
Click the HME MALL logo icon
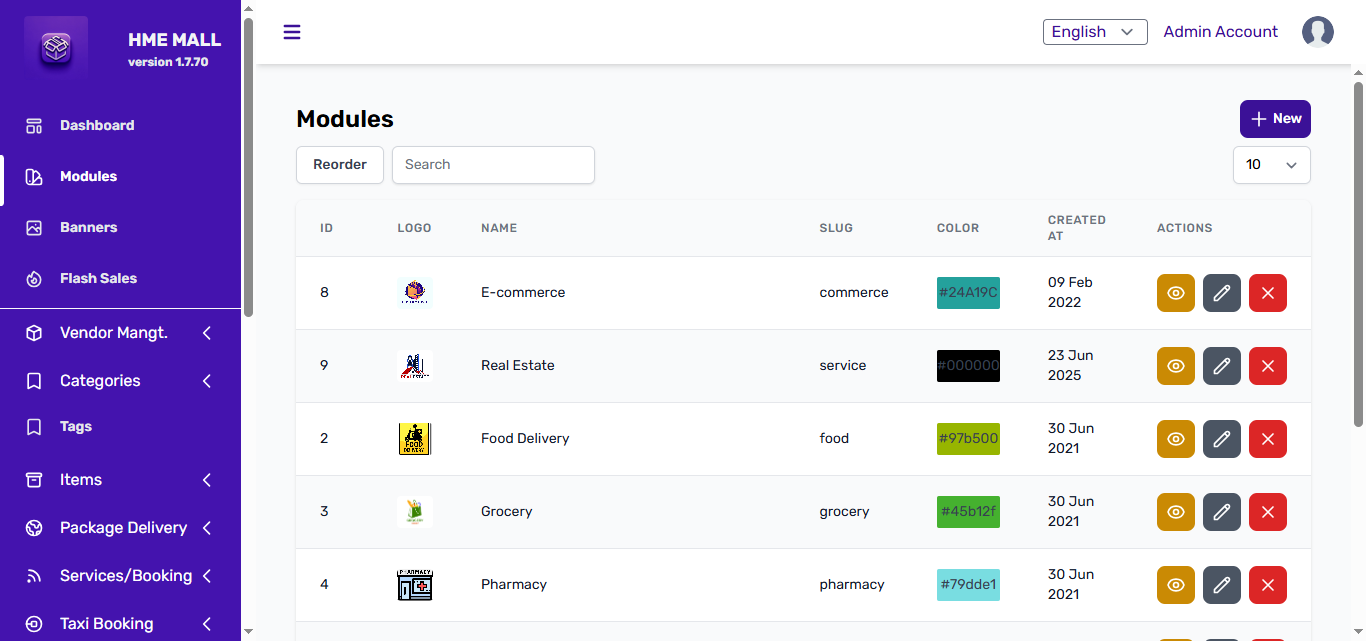tap(58, 47)
